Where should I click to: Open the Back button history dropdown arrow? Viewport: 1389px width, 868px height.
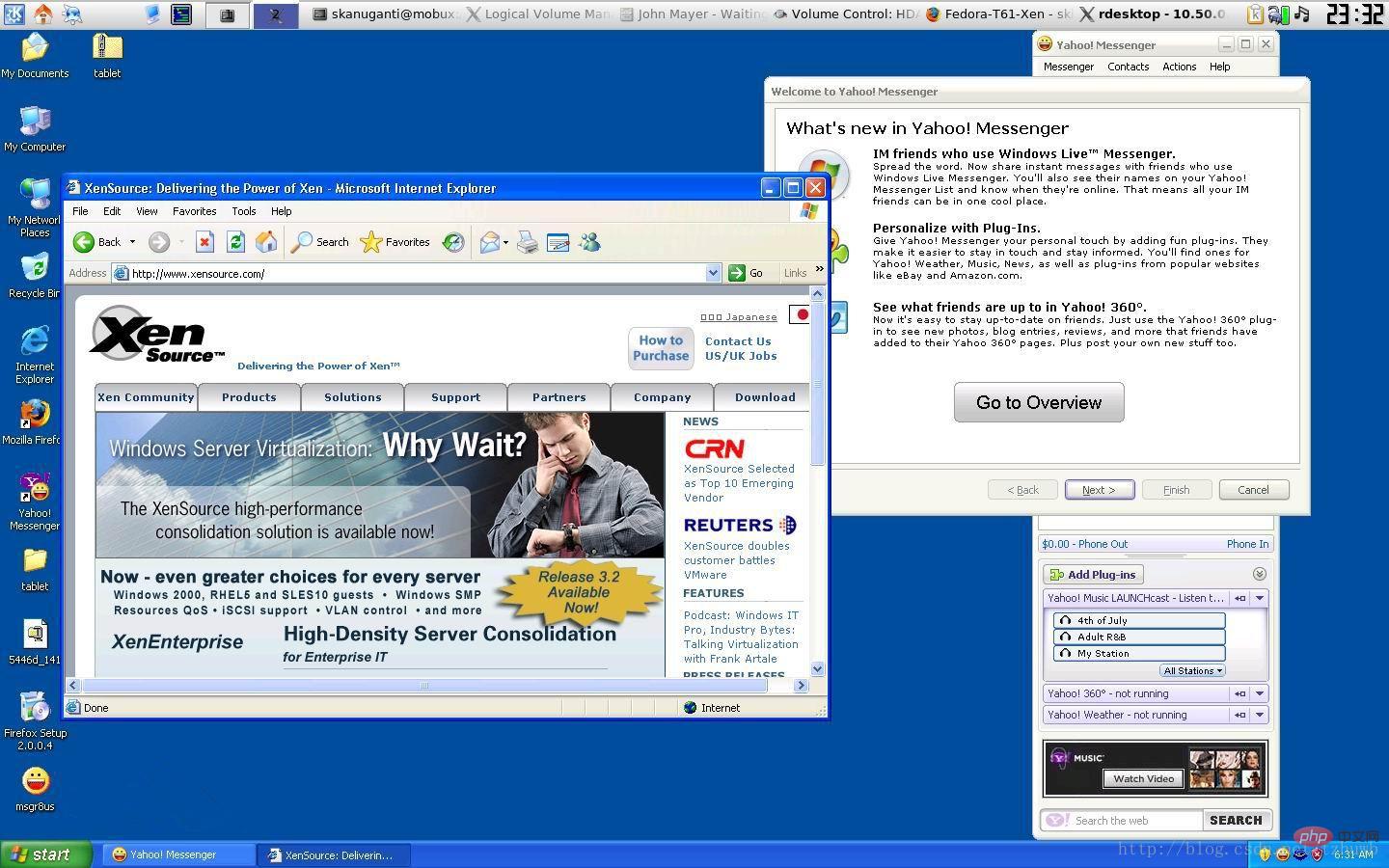click(132, 242)
